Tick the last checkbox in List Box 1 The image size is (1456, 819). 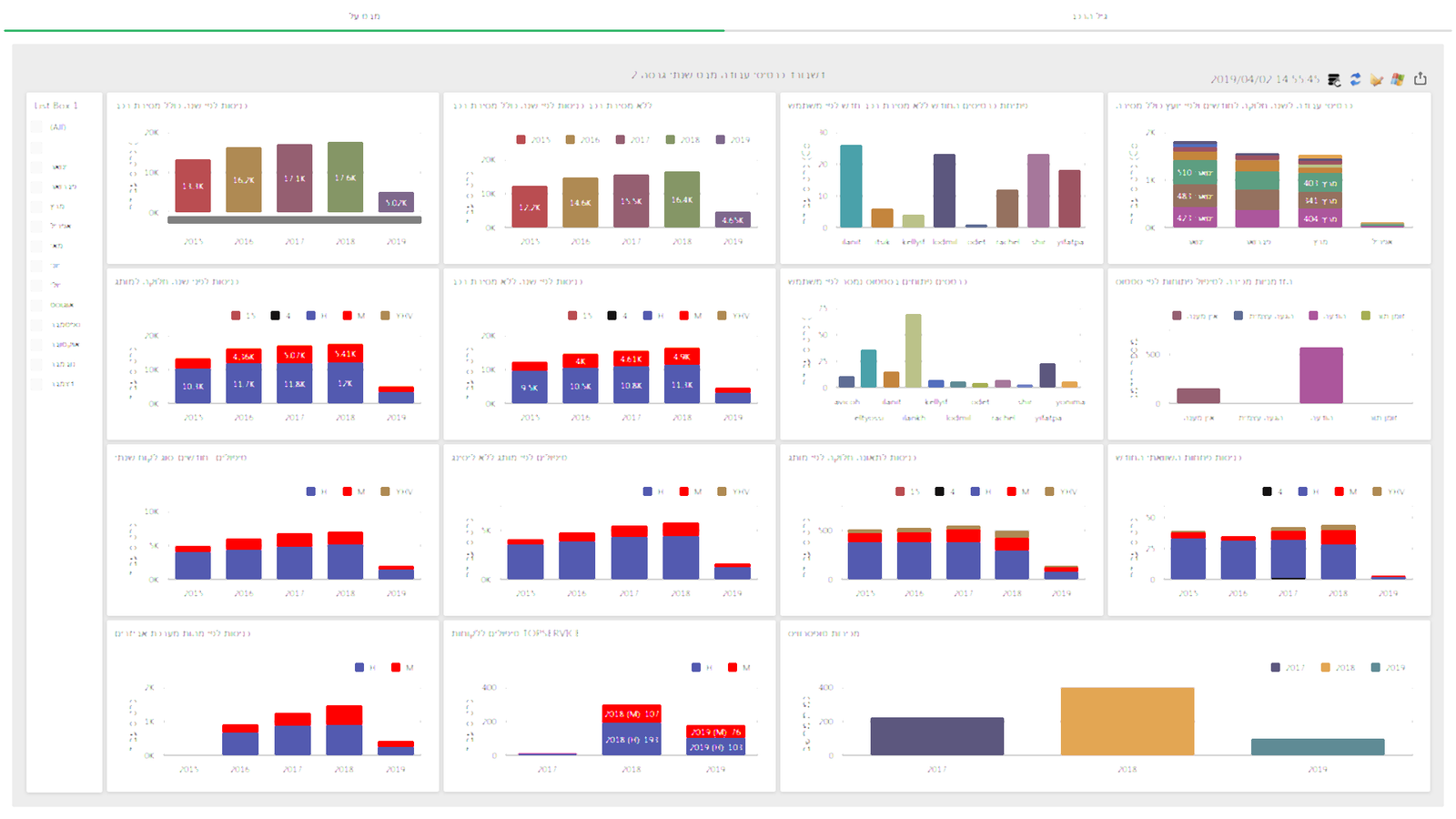coord(36,384)
